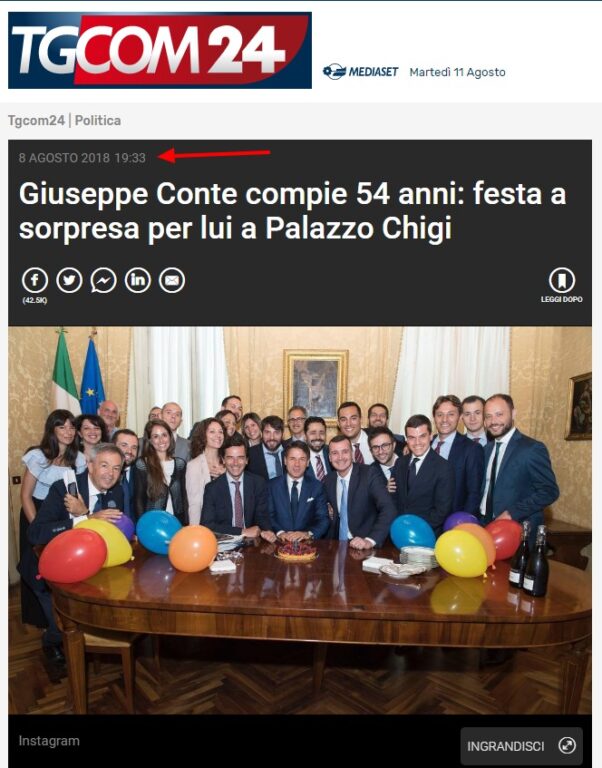
Task: Share the article on Facebook
Action: (x=35, y=281)
